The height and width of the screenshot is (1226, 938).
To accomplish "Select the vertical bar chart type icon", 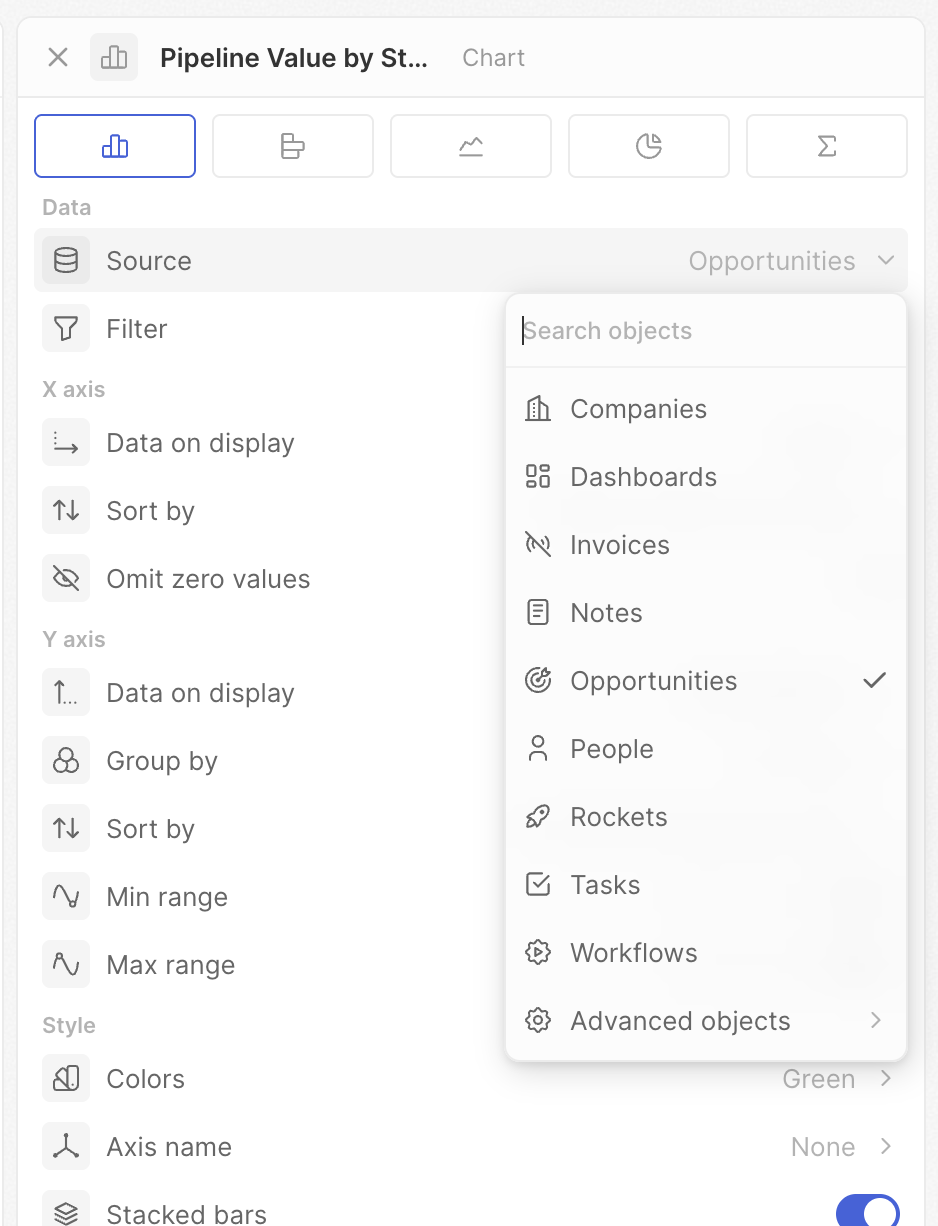I will click(x=115, y=147).
